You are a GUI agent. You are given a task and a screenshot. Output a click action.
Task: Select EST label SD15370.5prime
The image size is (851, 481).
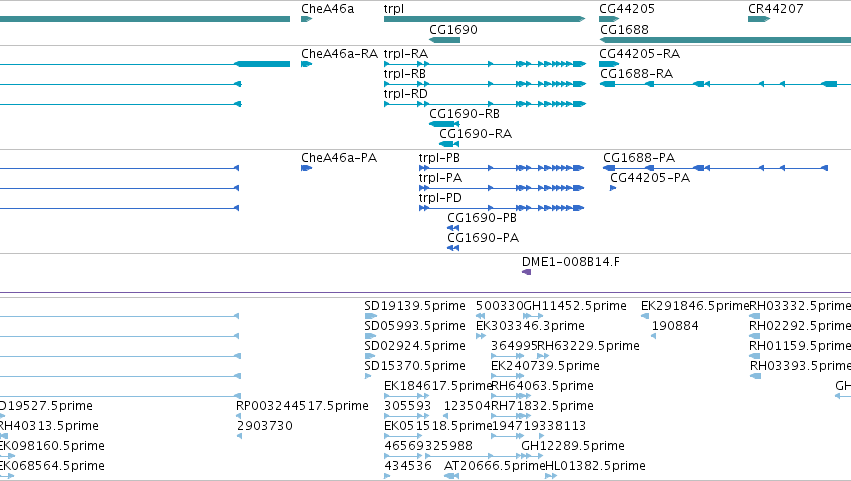[x=415, y=366]
